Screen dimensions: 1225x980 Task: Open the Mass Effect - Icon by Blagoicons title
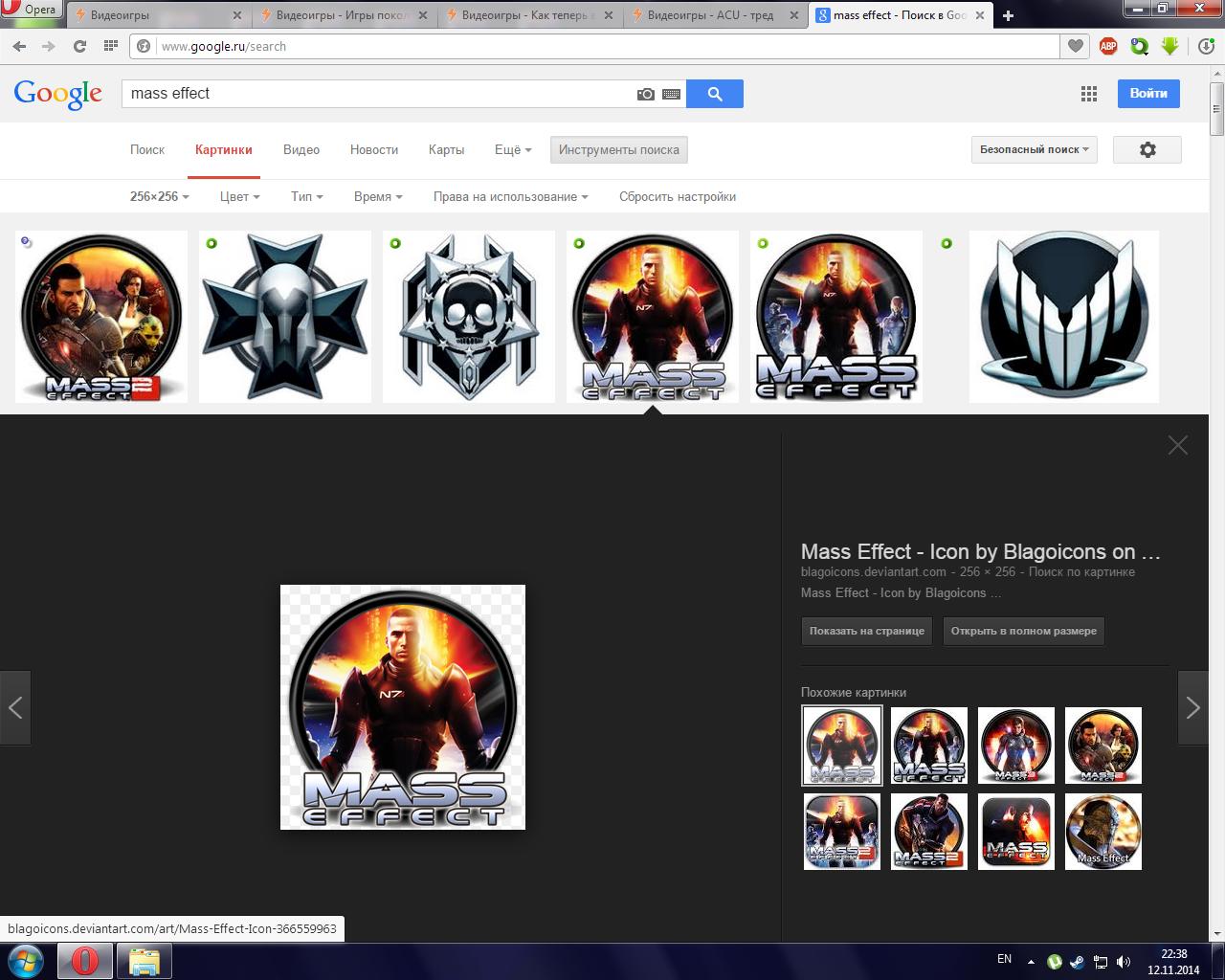click(981, 551)
